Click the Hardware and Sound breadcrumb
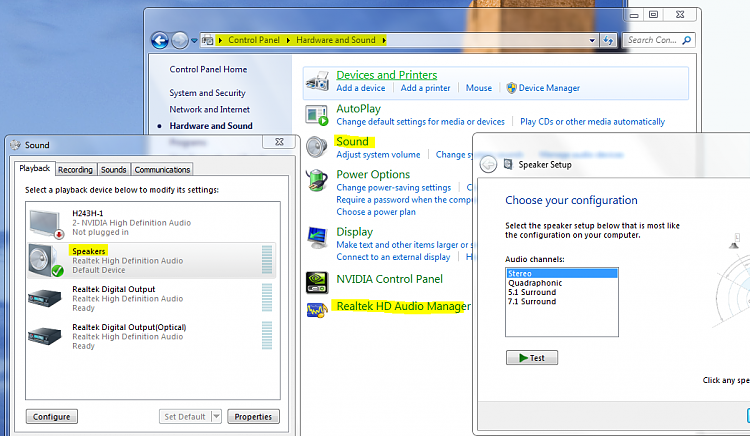Image resolution: width=750 pixels, height=436 pixels. coord(336,40)
